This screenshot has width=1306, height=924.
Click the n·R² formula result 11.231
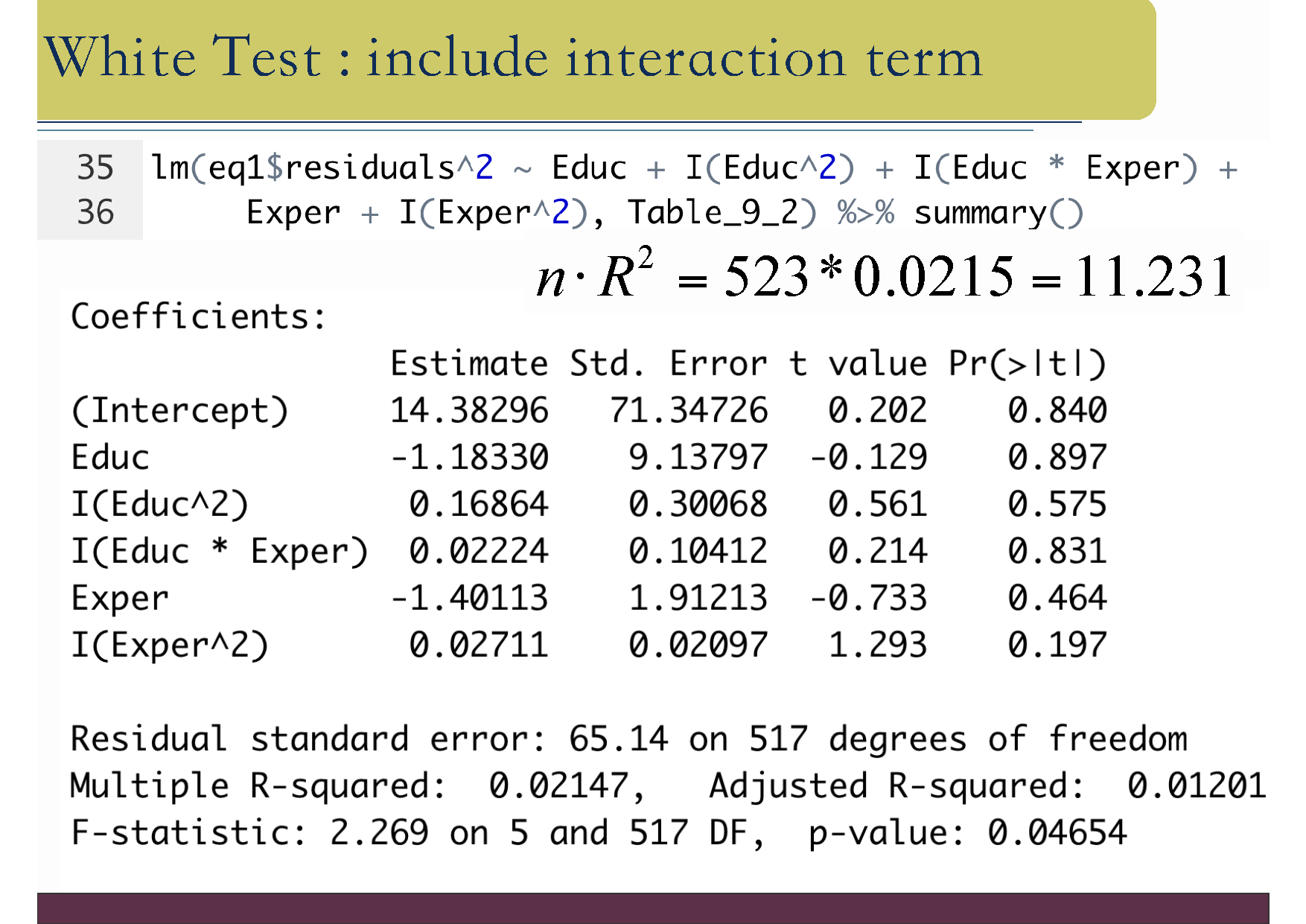(x=1153, y=276)
